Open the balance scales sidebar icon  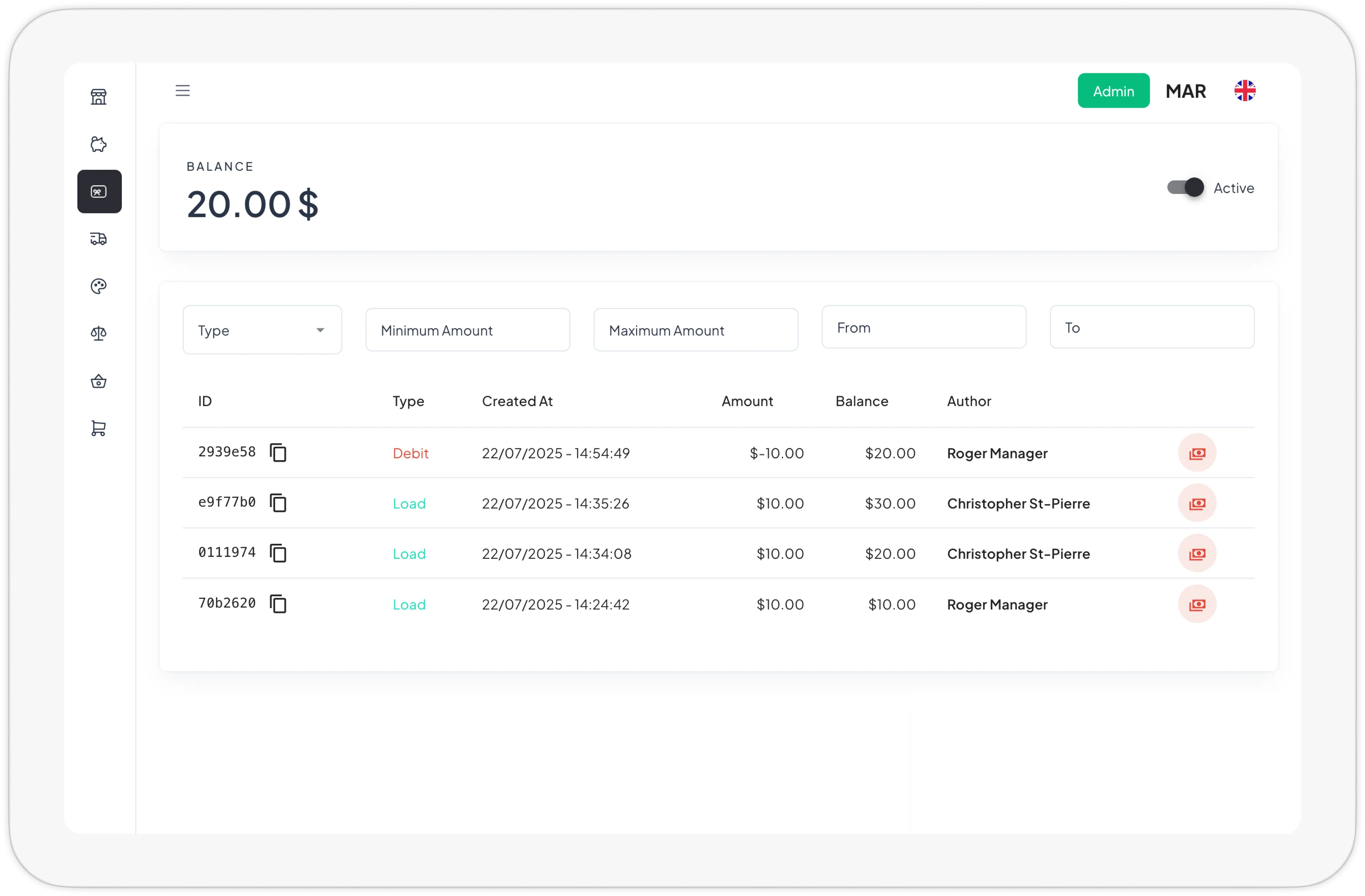click(99, 333)
